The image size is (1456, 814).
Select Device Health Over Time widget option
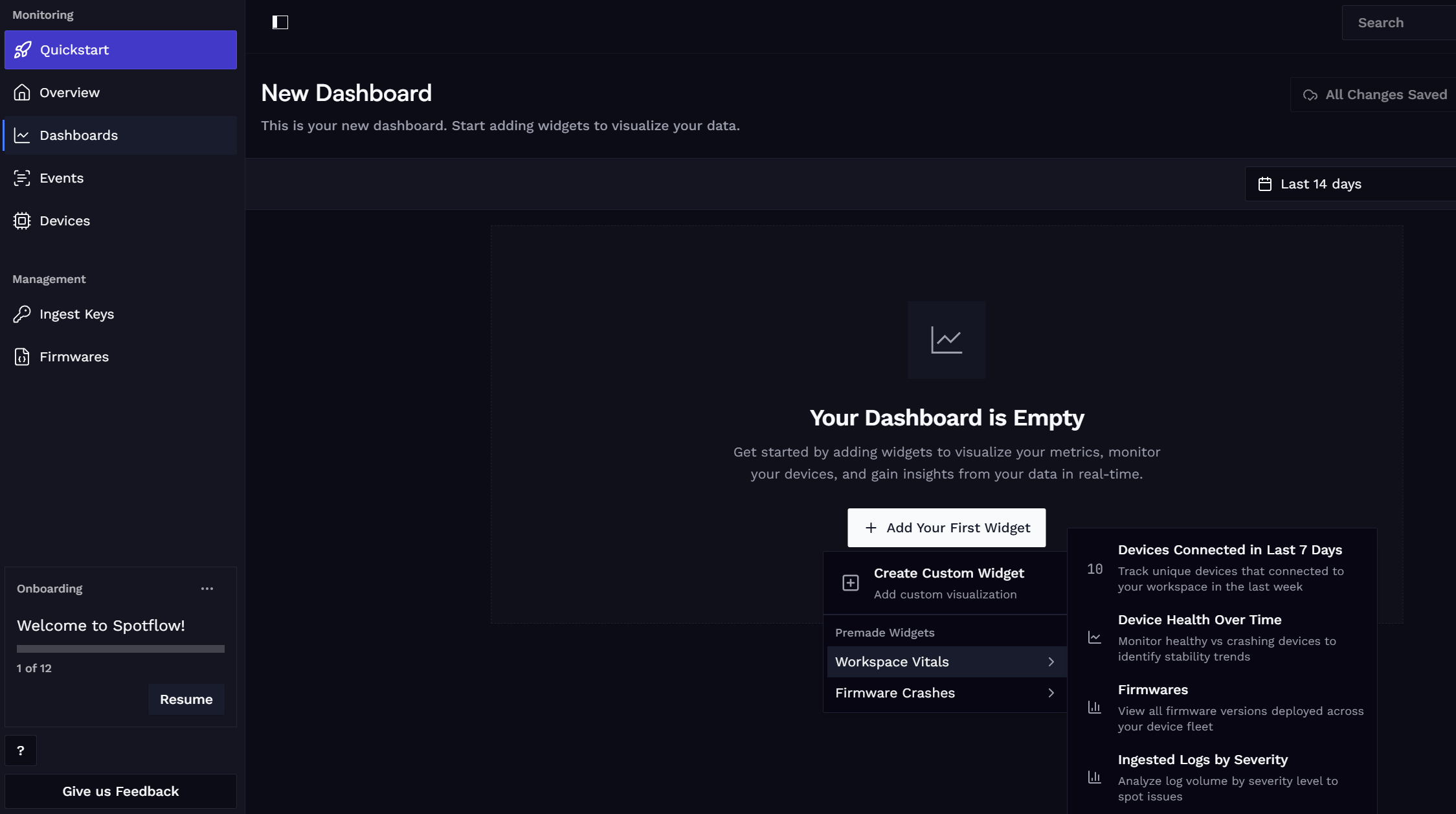click(1227, 637)
